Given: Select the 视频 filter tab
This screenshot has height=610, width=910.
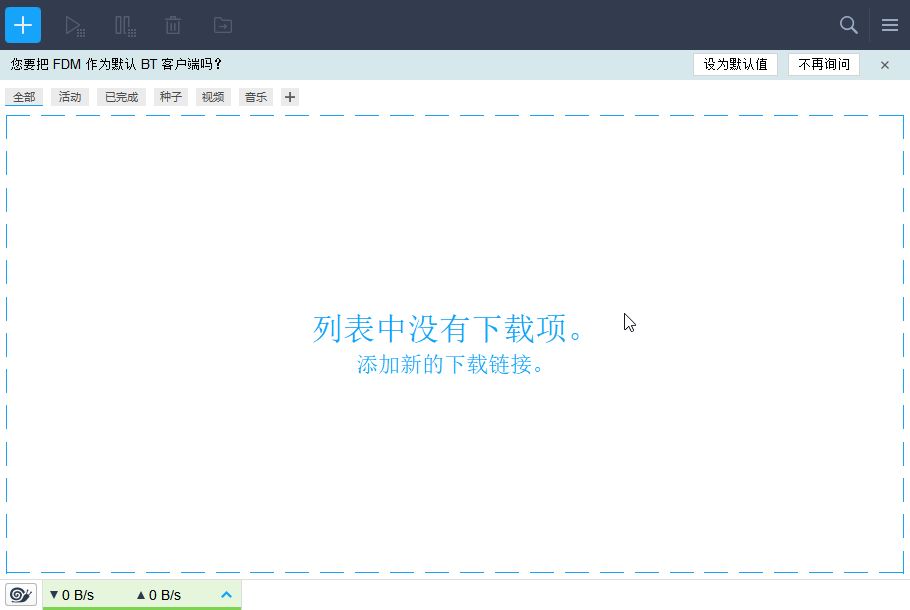Looking at the screenshot, I should tap(213, 97).
